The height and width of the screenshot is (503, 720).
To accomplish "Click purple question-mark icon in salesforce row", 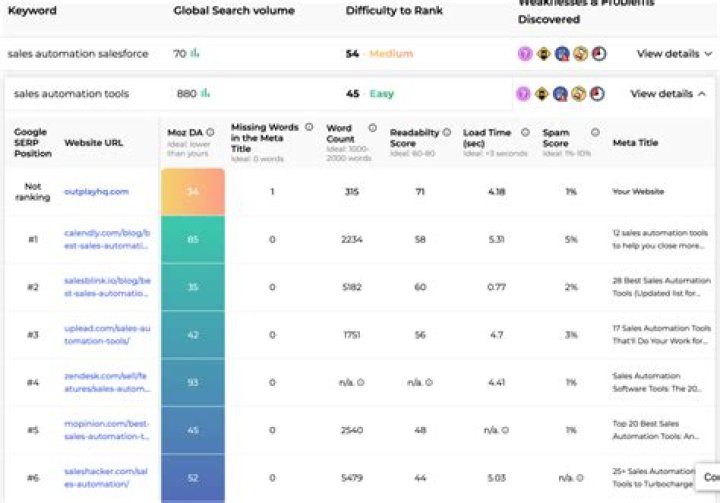I will 525,54.
